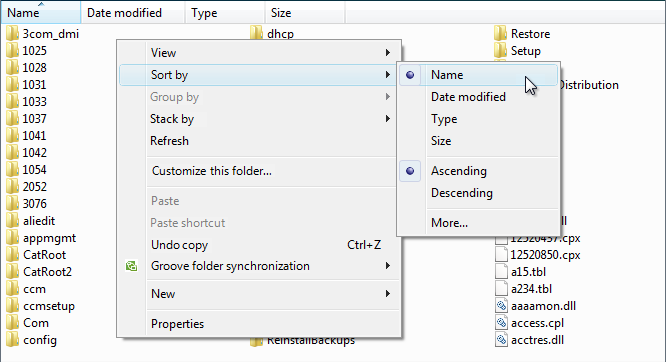Expand the Stack by submenu arrow
This screenshot has width=666, height=362.
click(388, 119)
